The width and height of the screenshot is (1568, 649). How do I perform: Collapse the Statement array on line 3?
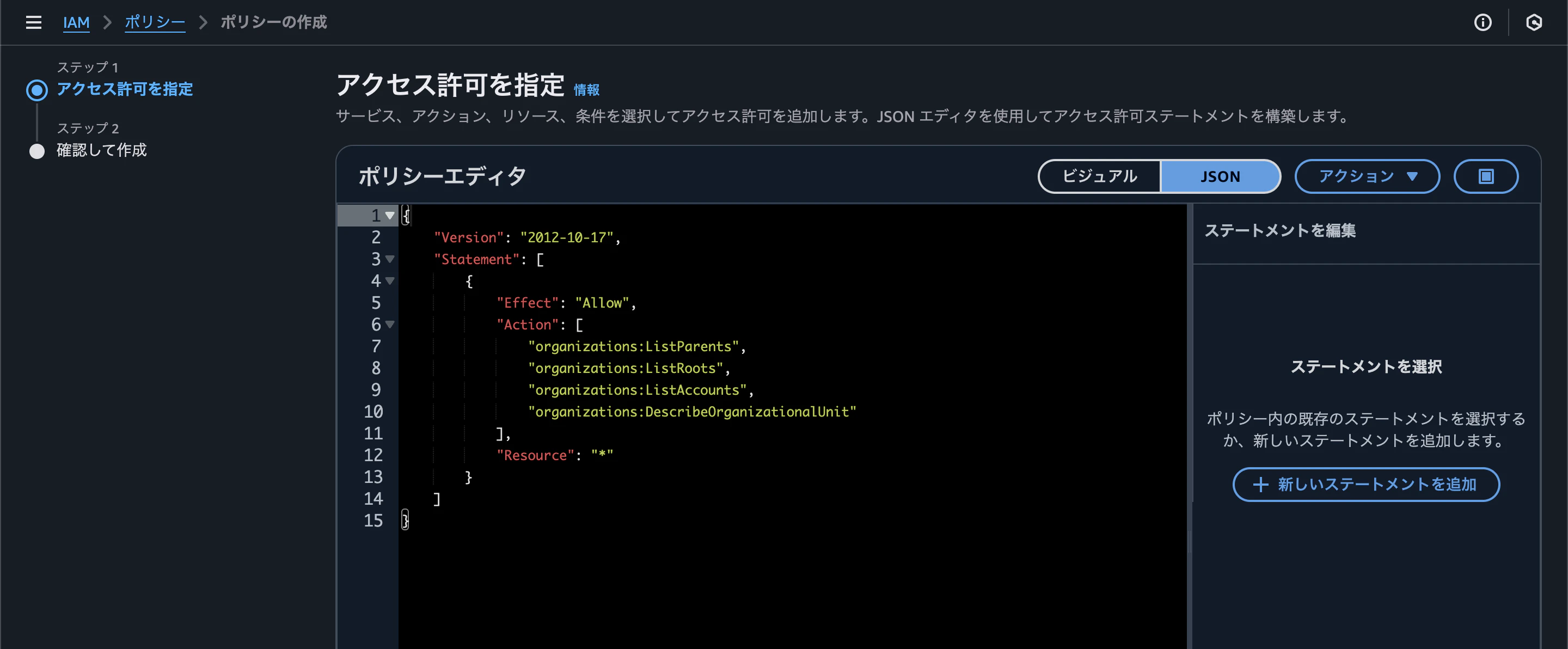(x=390, y=259)
